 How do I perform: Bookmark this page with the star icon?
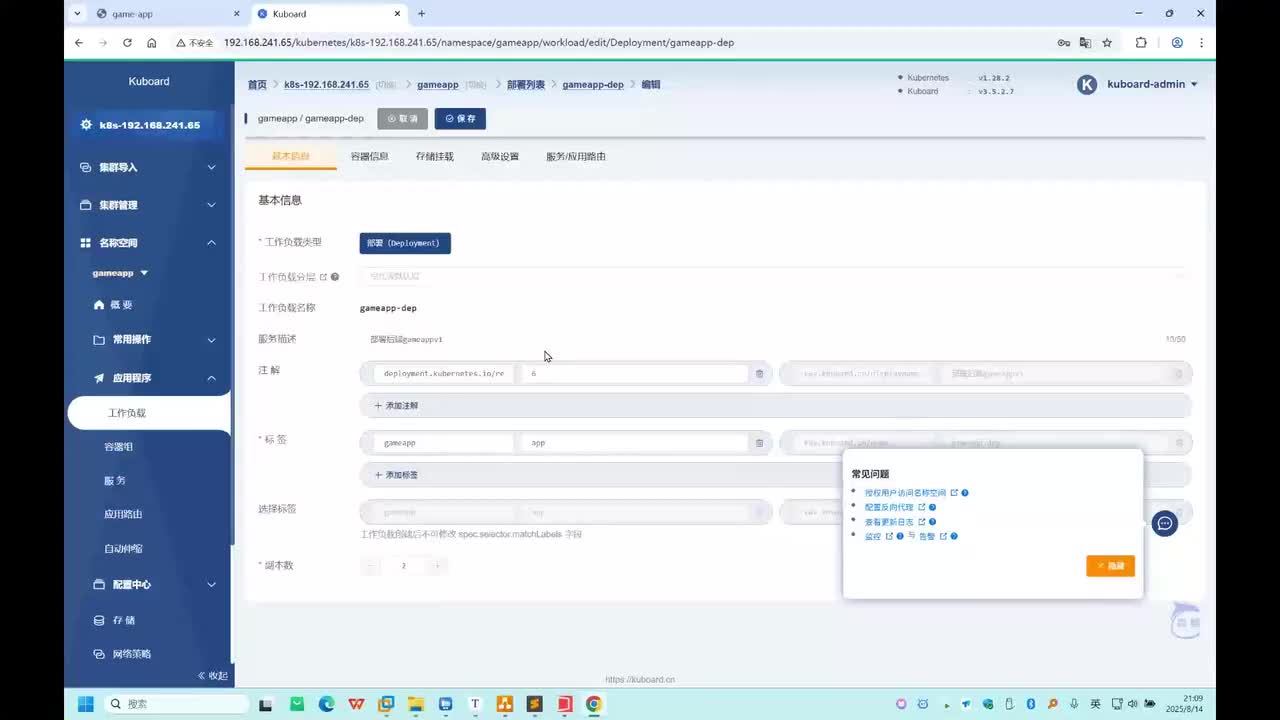coord(1107,43)
